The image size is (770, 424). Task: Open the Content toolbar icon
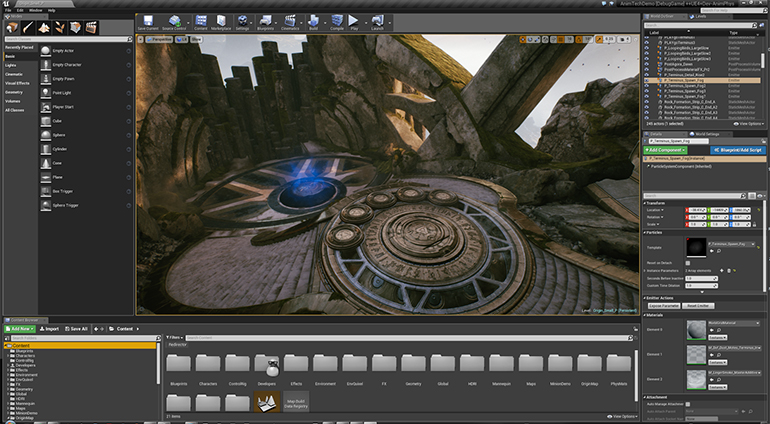tap(201, 21)
